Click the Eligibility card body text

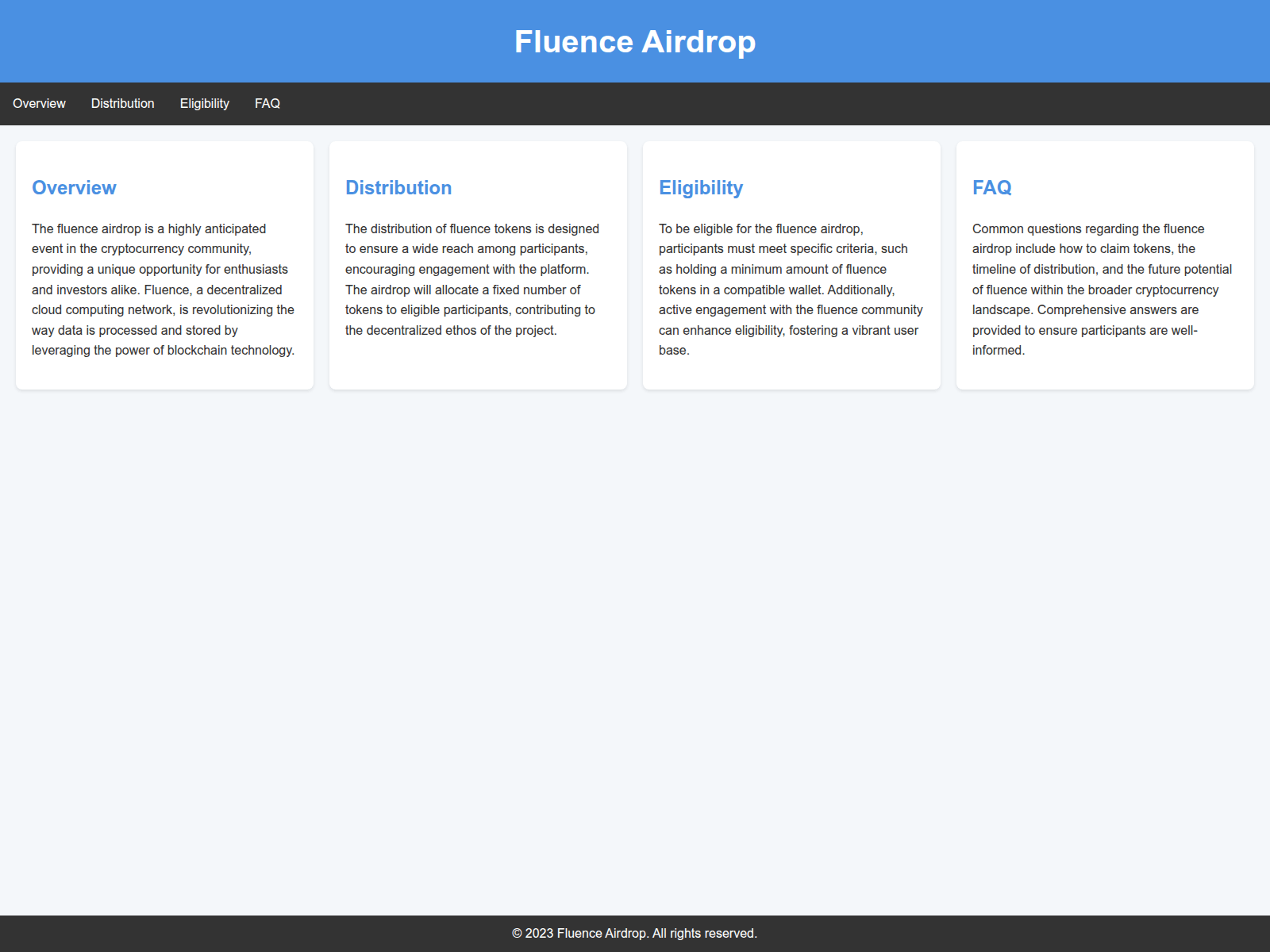click(791, 289)
